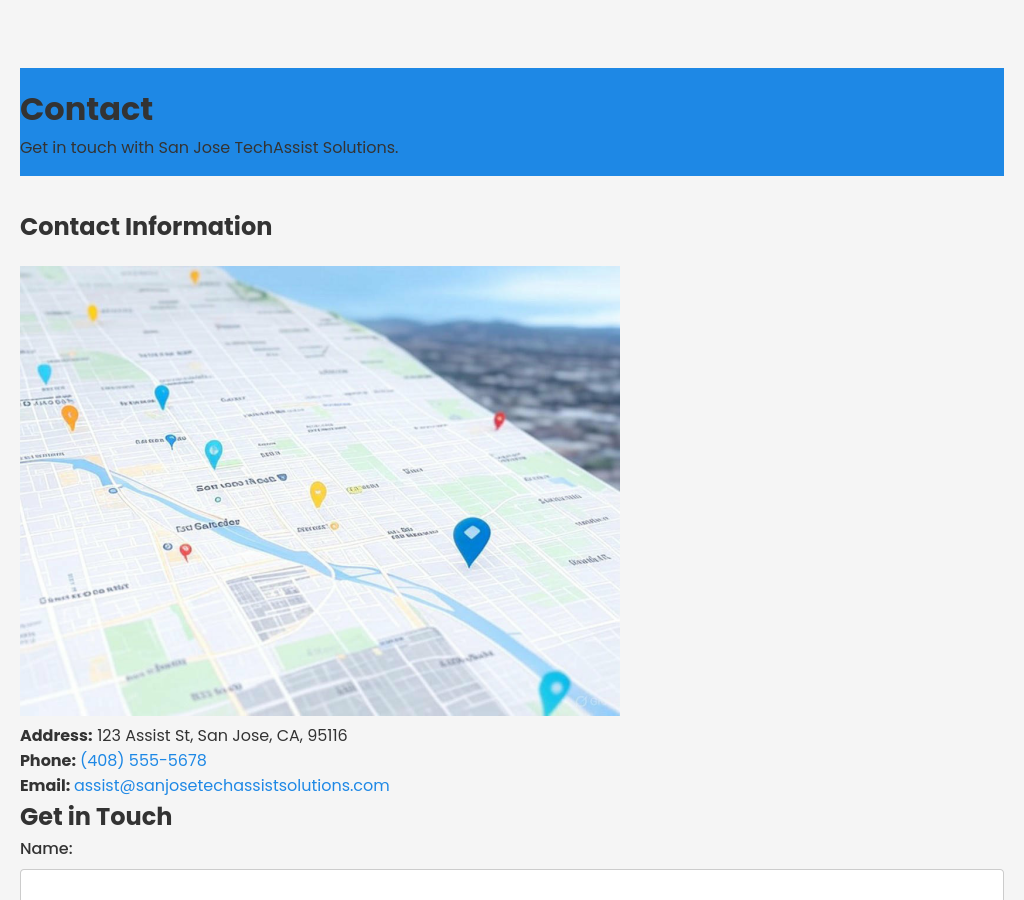Call the phone number (408) 555-5678
This screenshot has width=1024, height=900.
(x=143, y=760)
